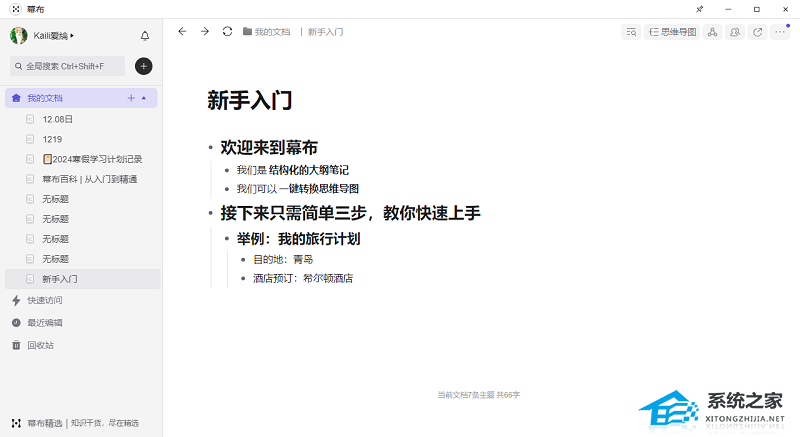Click the 新手入门 document title

point(249,100)
